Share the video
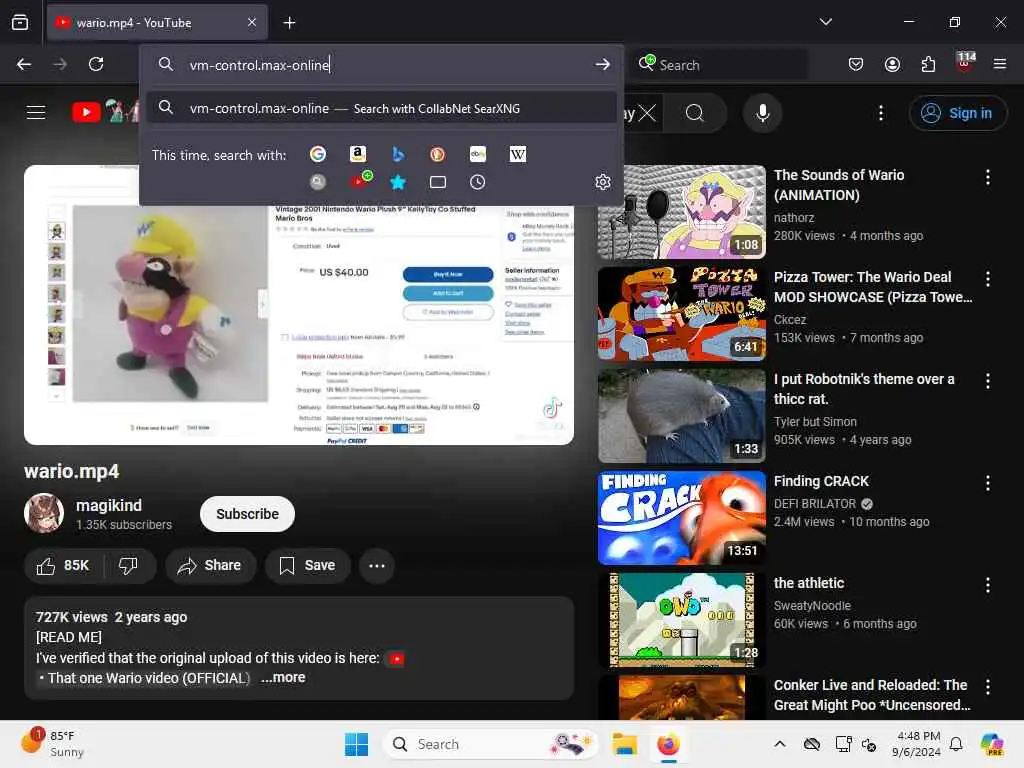The height and width of the screenshot is (768, 1024). [210, 566]
